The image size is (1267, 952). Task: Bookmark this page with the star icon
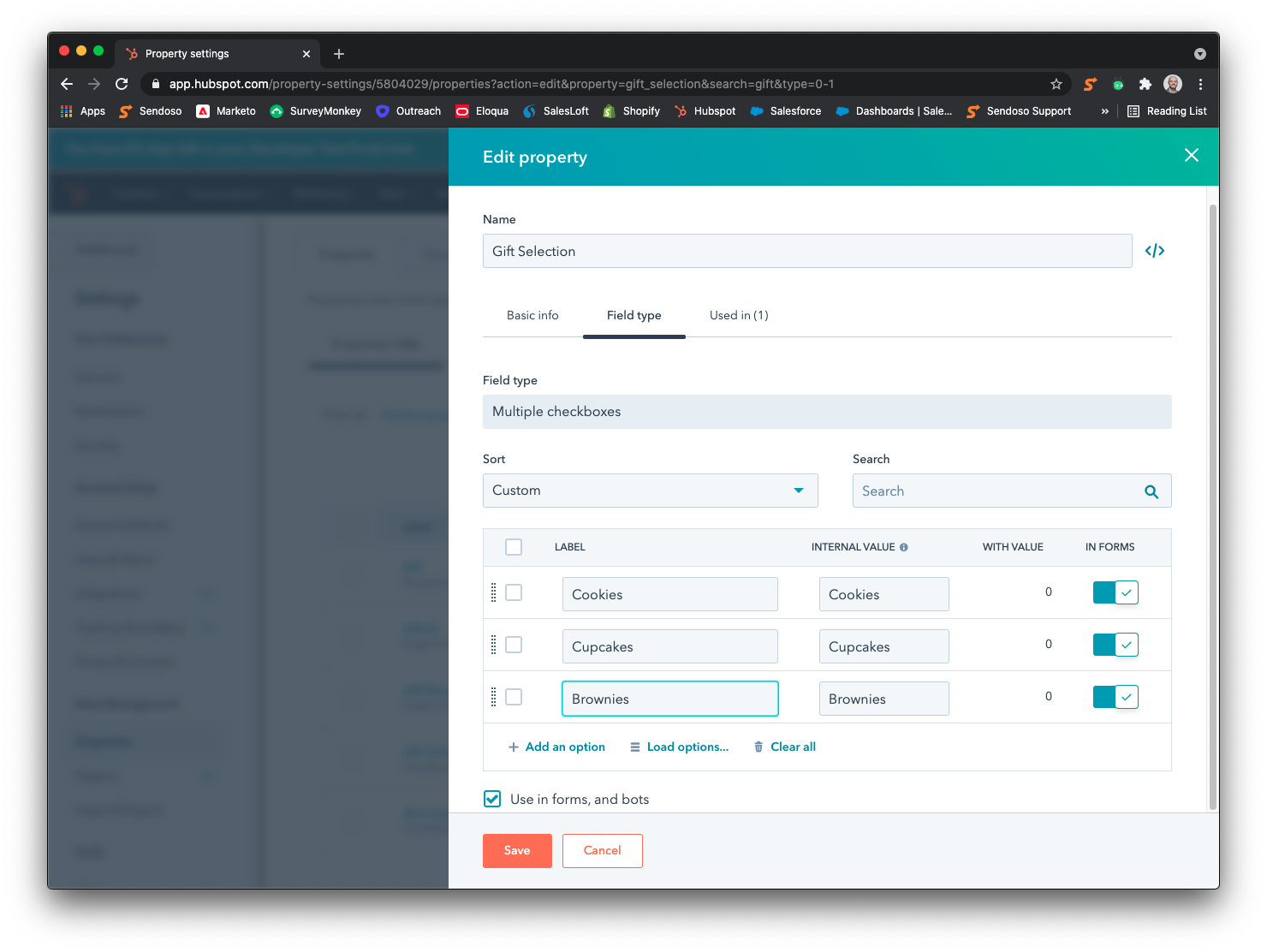tap(1056, 84)
